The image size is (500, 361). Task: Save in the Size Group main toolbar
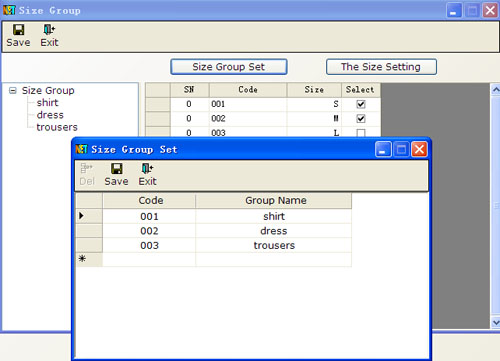(18, 36)
